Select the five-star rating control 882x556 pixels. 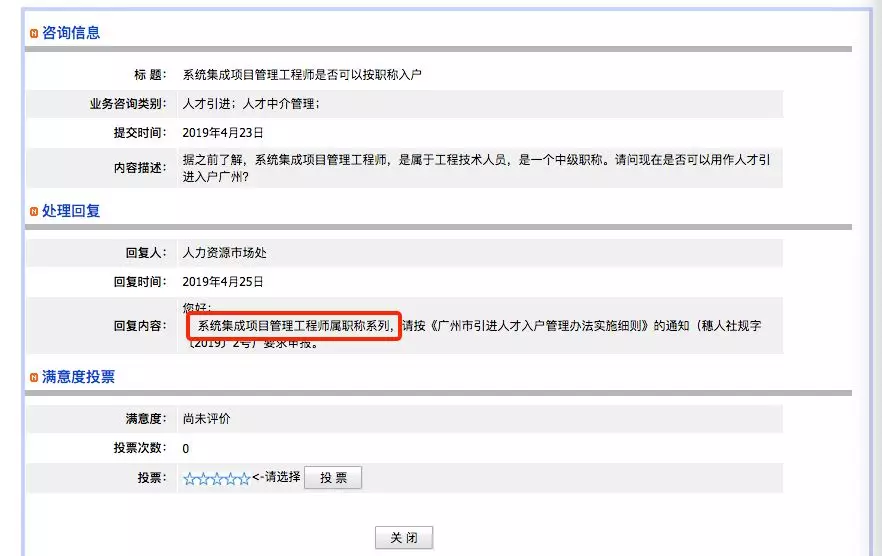point(217,479)
